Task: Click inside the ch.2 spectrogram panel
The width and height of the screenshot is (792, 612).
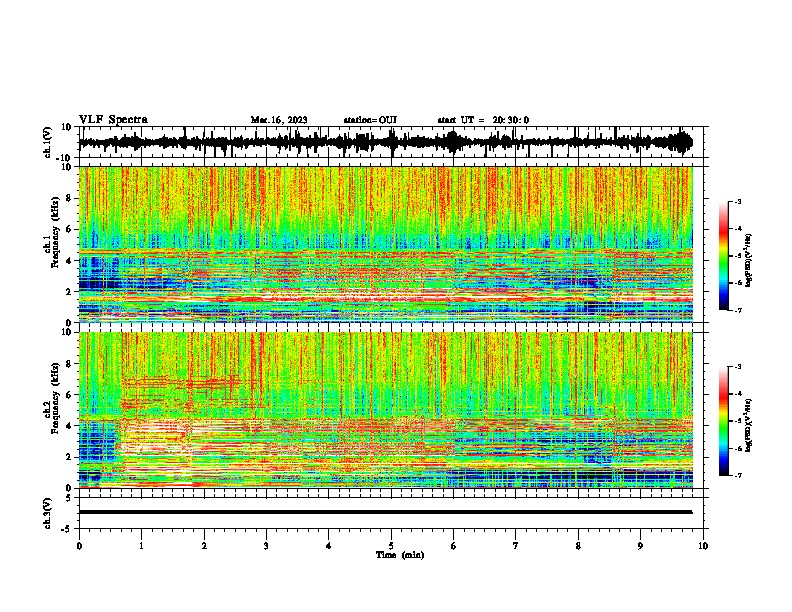Action: point(386,410)
